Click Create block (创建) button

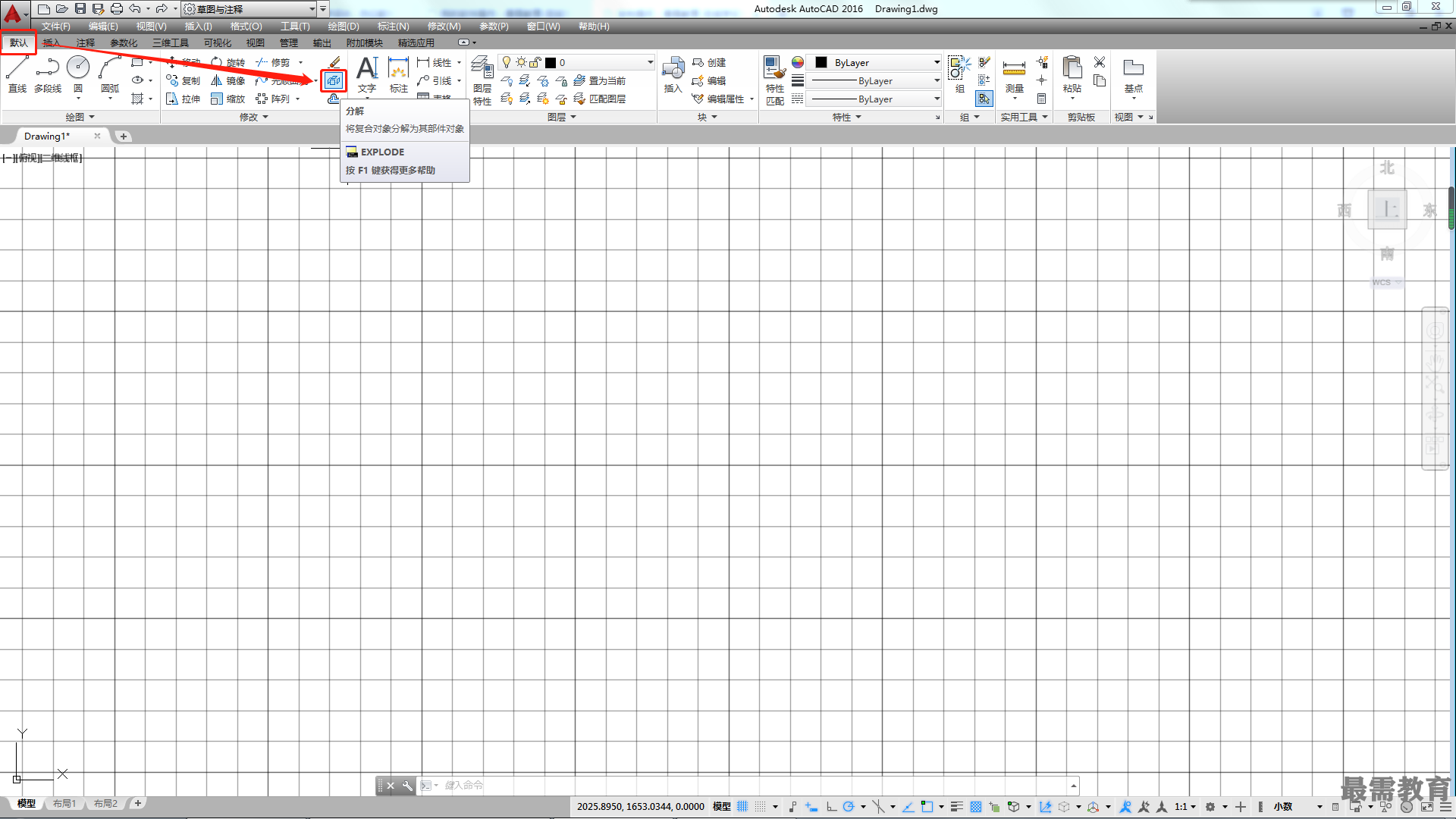[x=709, y=62]
